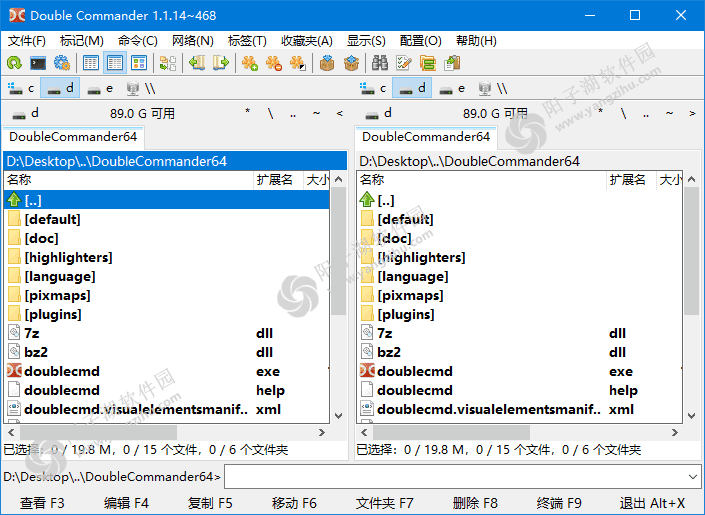Open left panel drive list button d
The width and height of the screenshot is (705, 515).
pos(26,113)
